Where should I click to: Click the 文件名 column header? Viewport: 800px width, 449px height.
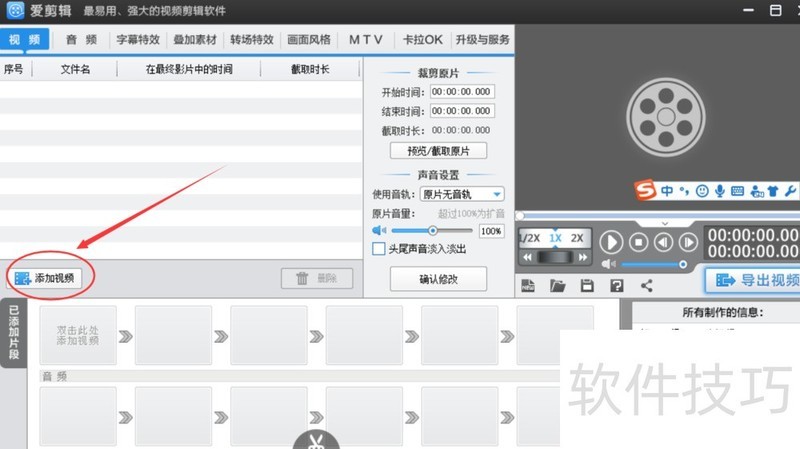pyautogui.click(x=75, y=69)
